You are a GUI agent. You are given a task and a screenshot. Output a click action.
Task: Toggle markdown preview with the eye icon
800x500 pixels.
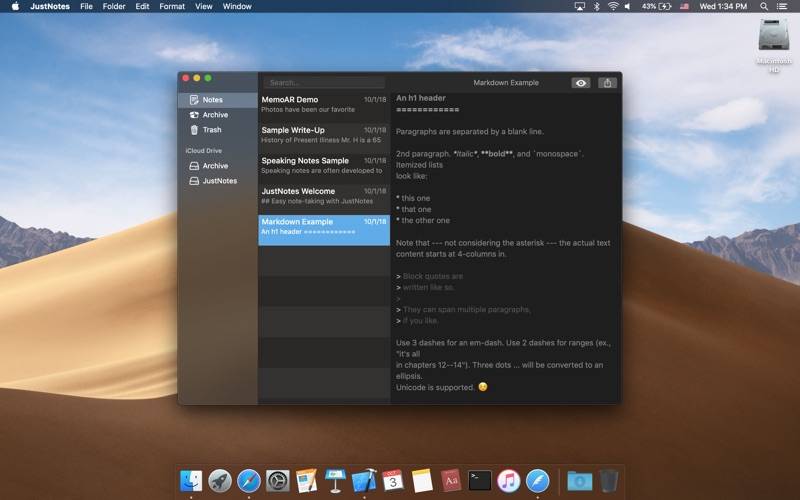581,83
